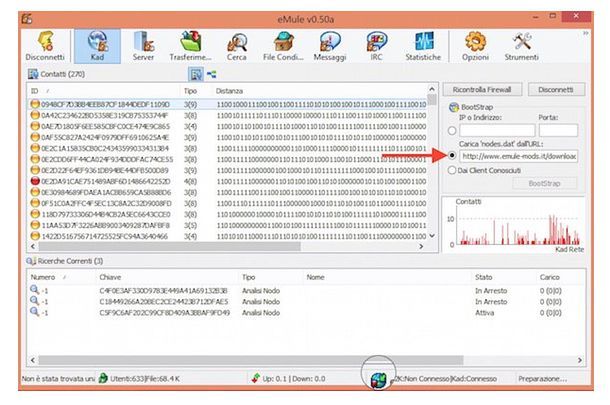Screen dimensions: 610x405
Task: Click the Contatti Kad Rete graph
Action: [514, 225]
